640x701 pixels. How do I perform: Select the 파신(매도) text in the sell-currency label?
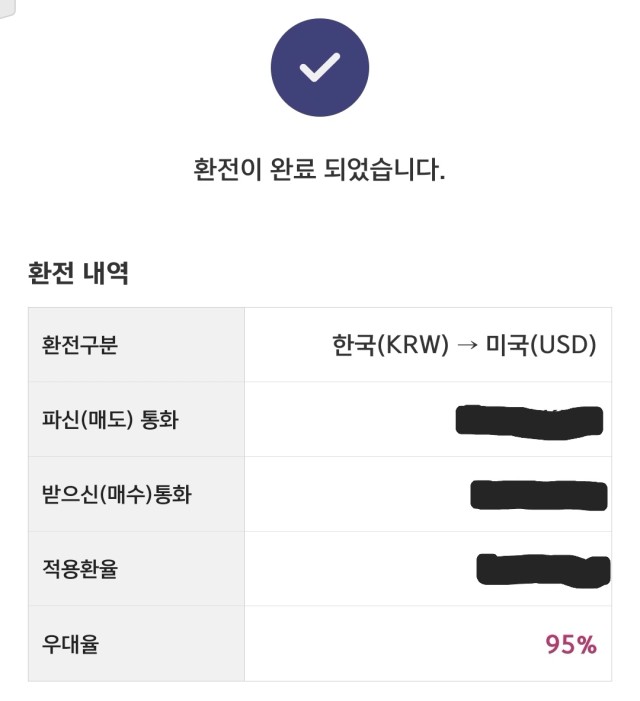click(x=87, y=419)
